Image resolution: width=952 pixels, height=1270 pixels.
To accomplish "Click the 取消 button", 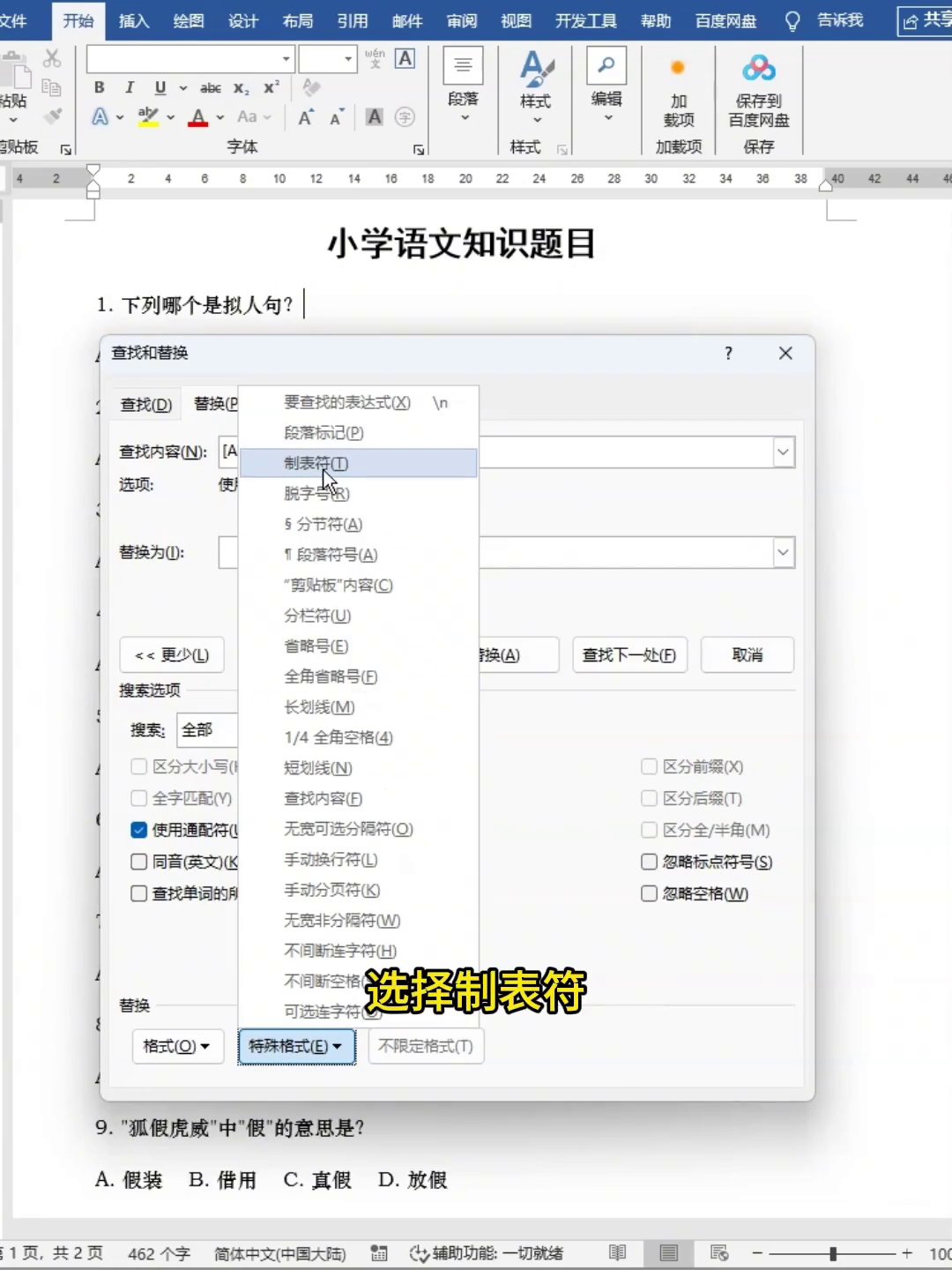I will pyautogui.click(x=747, y=655).
